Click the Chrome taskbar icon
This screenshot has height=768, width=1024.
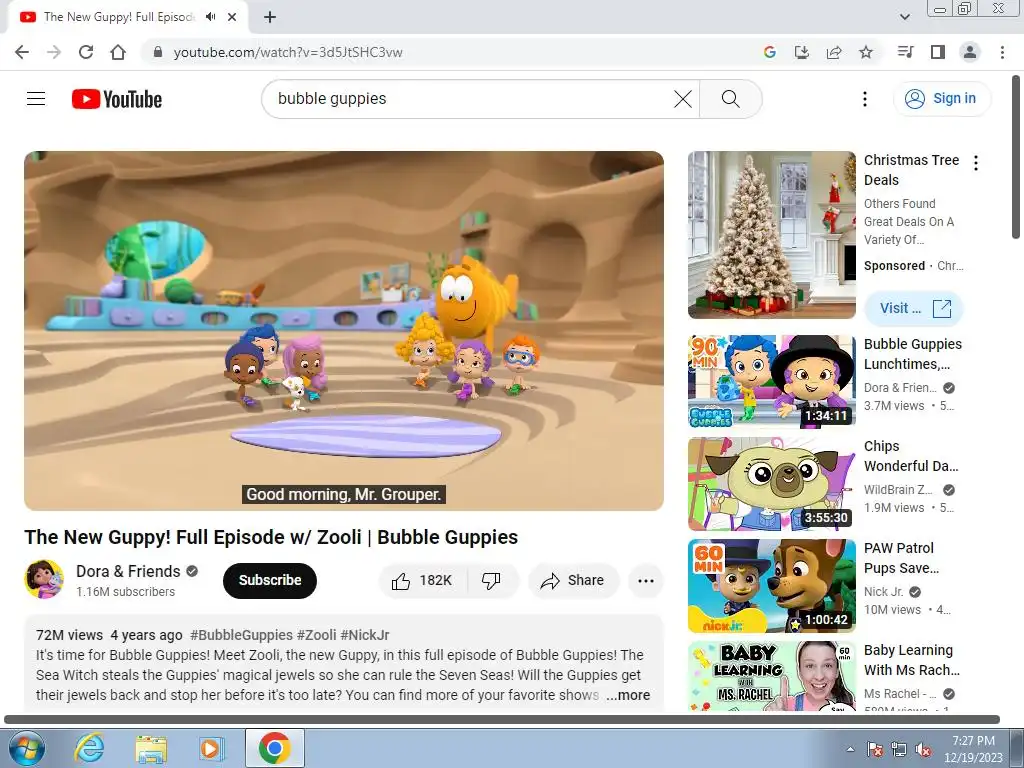click(x=274, y=748)
